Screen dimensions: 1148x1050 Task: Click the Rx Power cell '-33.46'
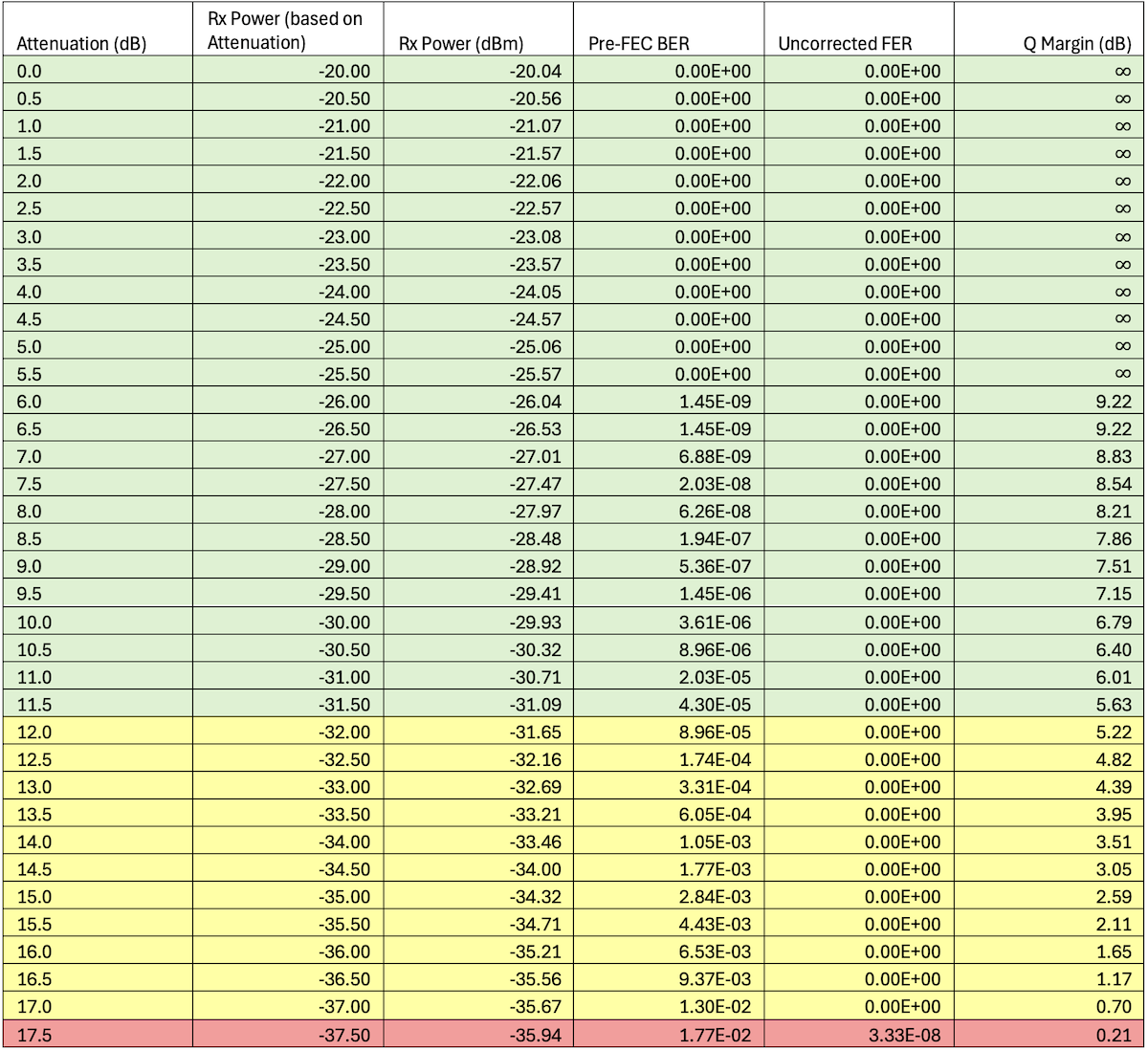coord(478,842)
